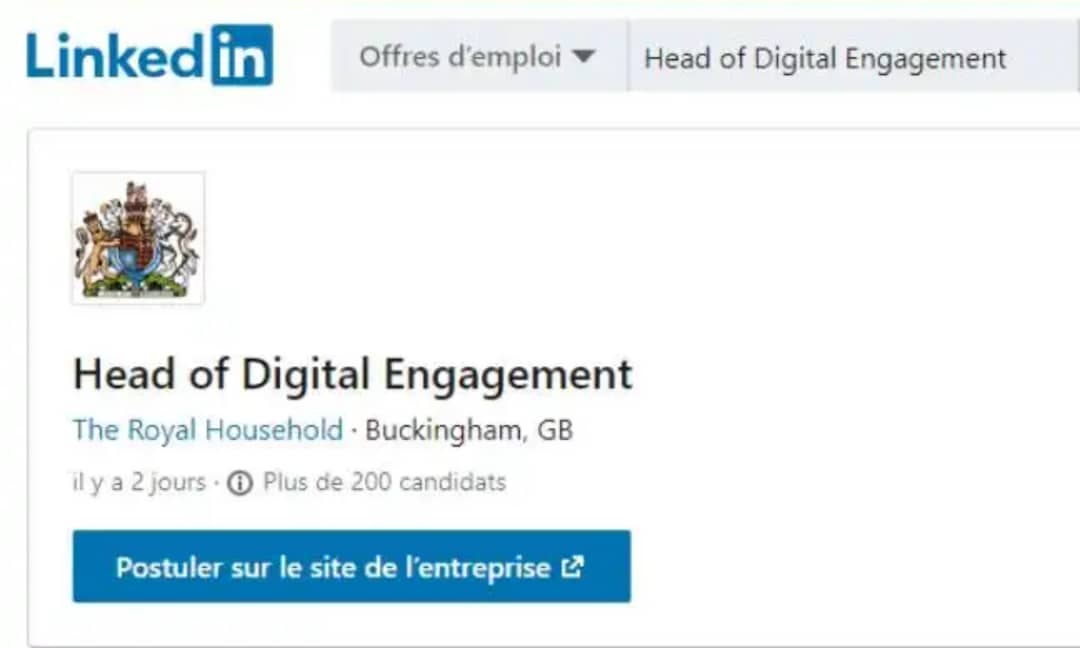Click the word "Engagement" in the search field
1080x648 pixels.
[x=926, y=59]
